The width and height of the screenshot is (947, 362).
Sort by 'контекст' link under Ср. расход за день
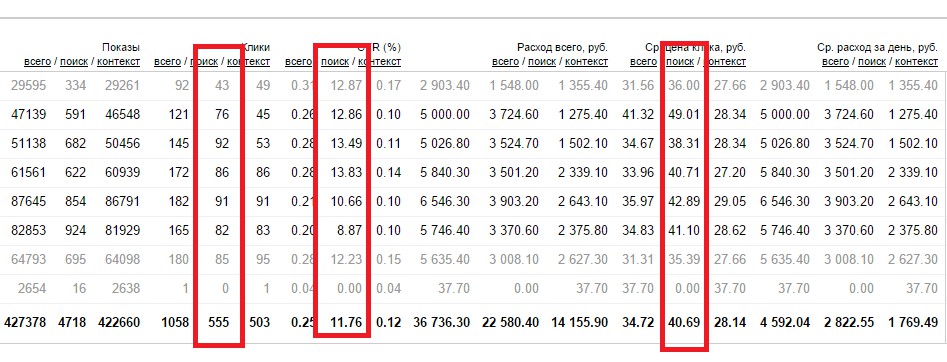917,62
